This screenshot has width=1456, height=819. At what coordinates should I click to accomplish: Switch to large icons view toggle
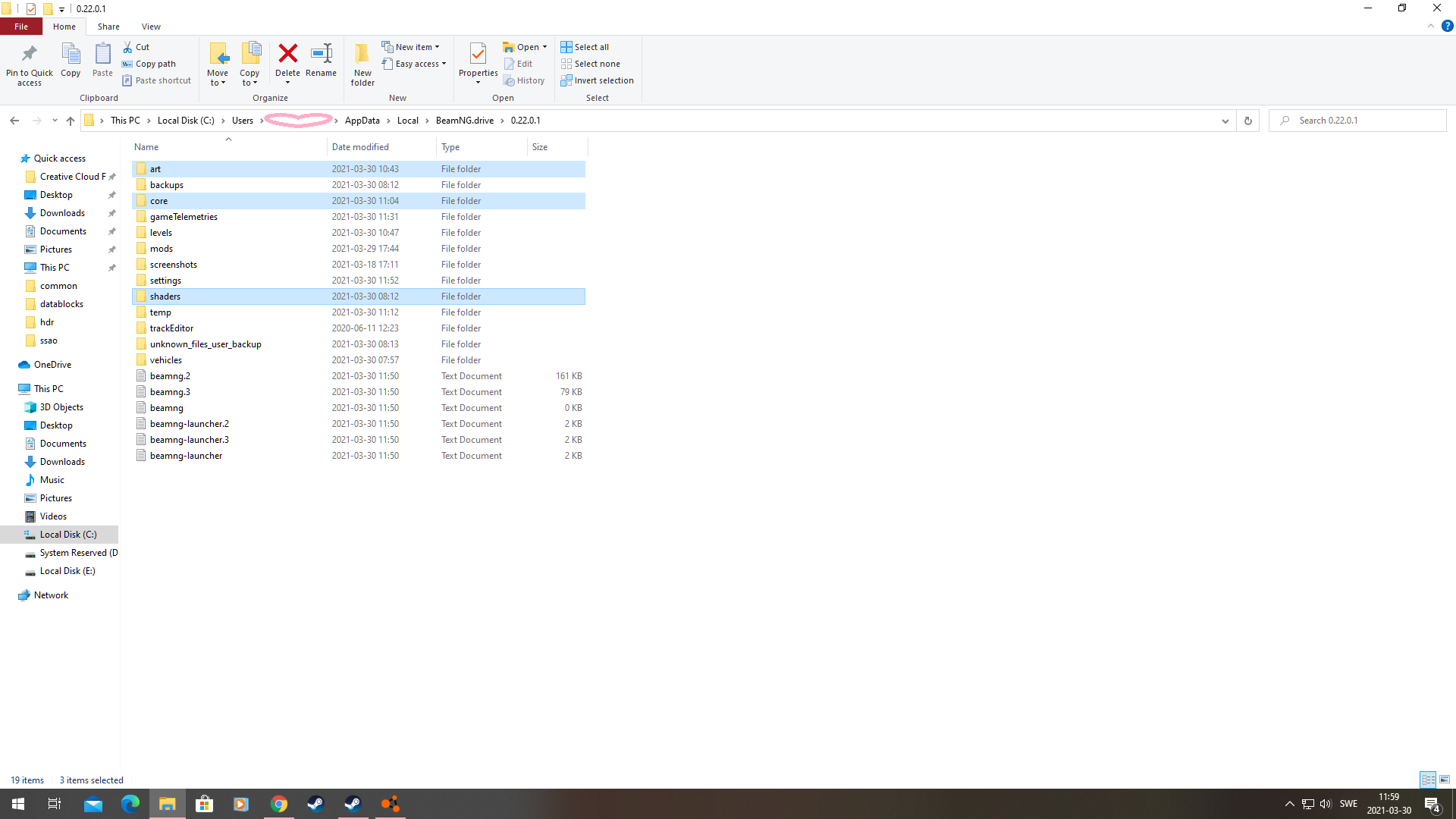coord(1445,780)
